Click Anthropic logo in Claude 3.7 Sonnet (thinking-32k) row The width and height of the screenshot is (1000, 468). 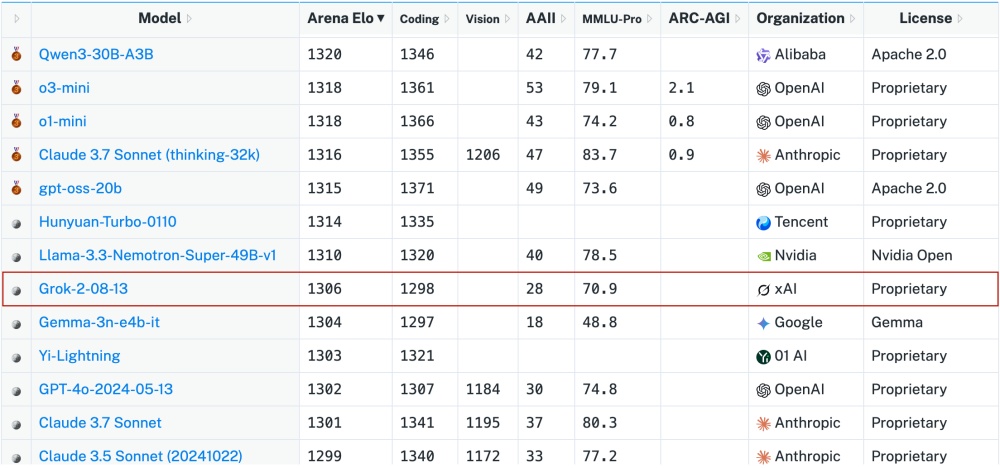pos(764,155)
